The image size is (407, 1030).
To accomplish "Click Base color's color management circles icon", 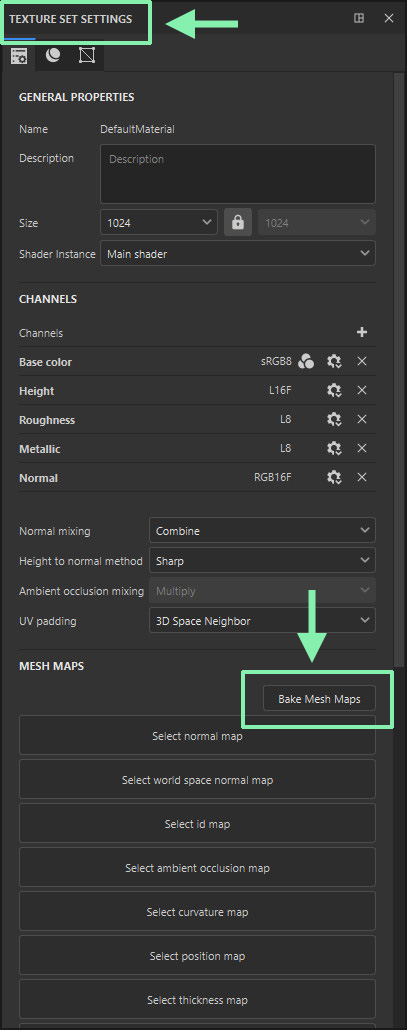I will pyautogui.click(x=306, y=361).
